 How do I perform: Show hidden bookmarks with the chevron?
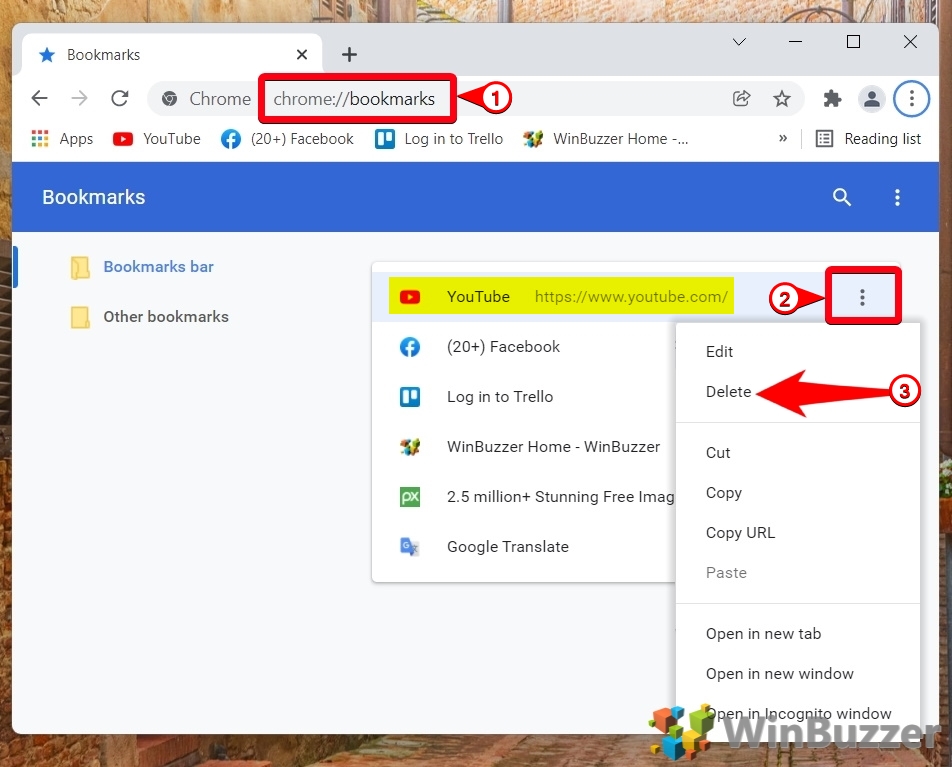click(783, 139)
